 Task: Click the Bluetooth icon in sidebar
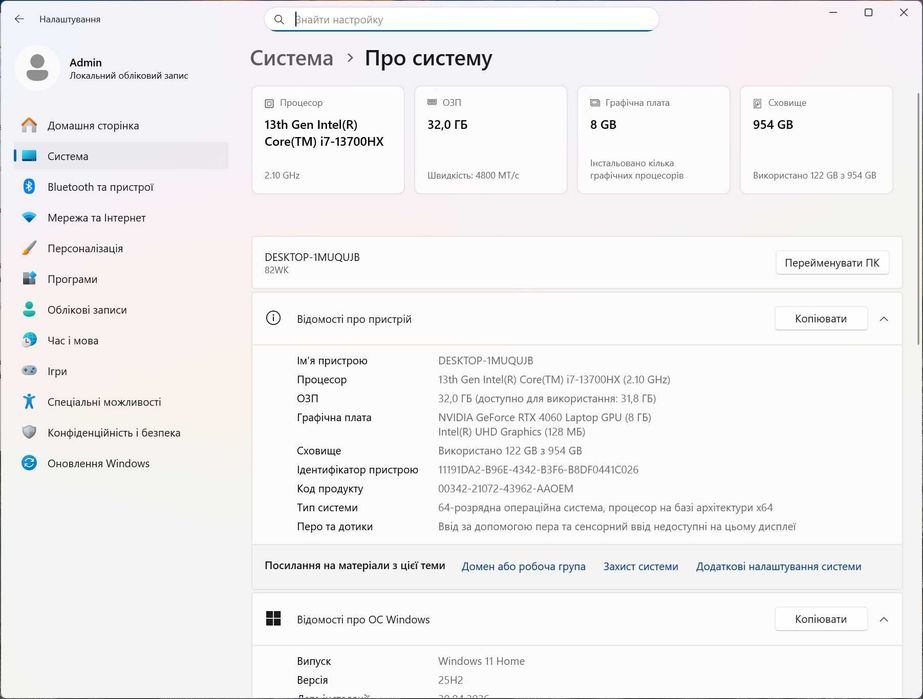point(29,187)
